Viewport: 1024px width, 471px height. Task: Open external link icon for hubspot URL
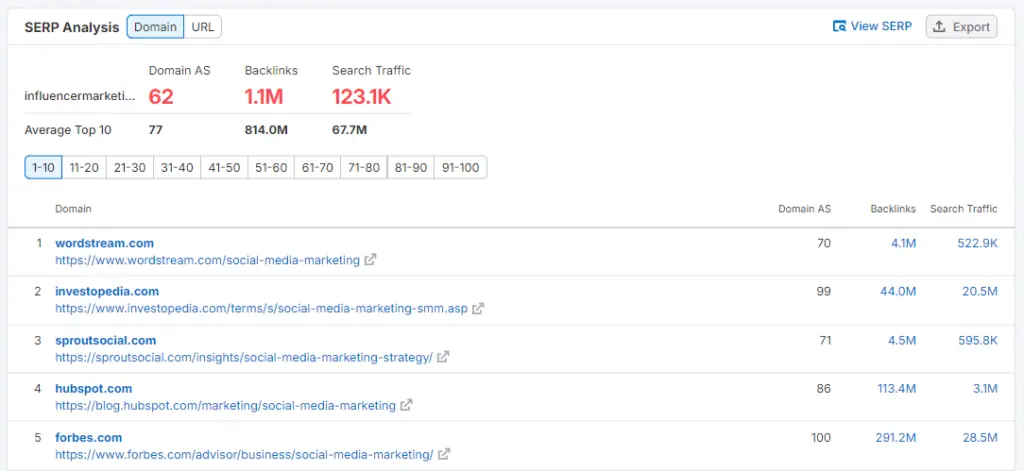(406, 406)
